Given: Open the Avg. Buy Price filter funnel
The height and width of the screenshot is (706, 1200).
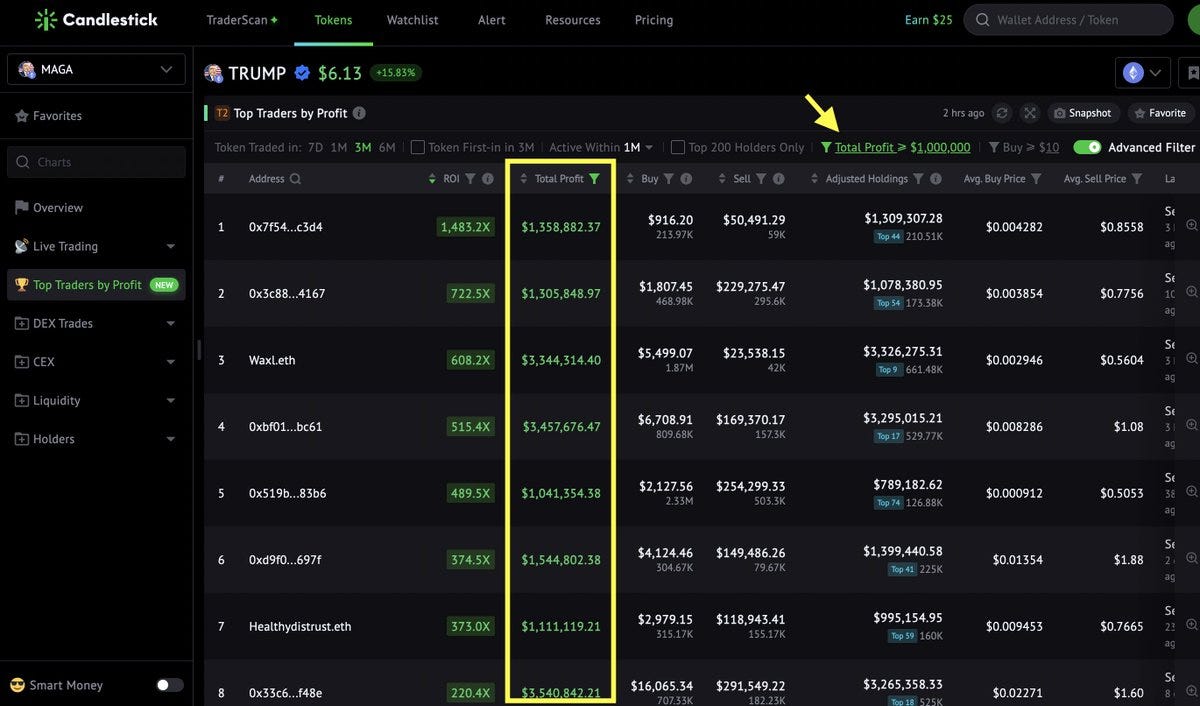Looking at the screenshot, I should click(x=1036, y=179).
